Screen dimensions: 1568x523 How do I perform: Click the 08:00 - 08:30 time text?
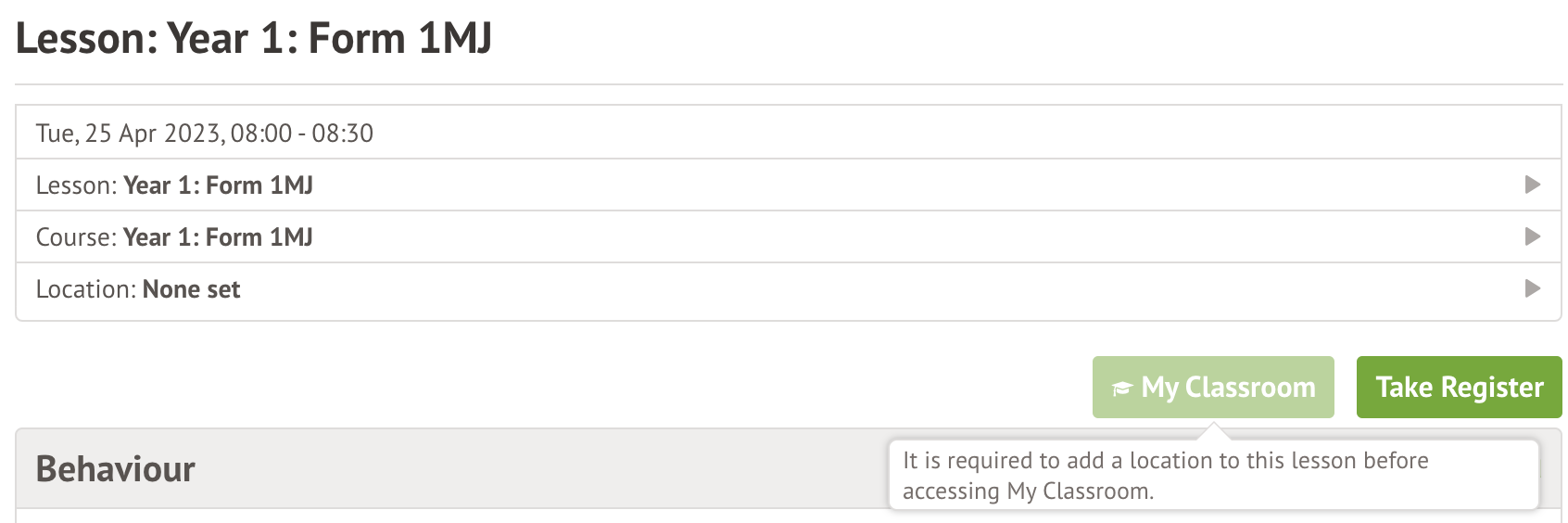tap(302, 134)
